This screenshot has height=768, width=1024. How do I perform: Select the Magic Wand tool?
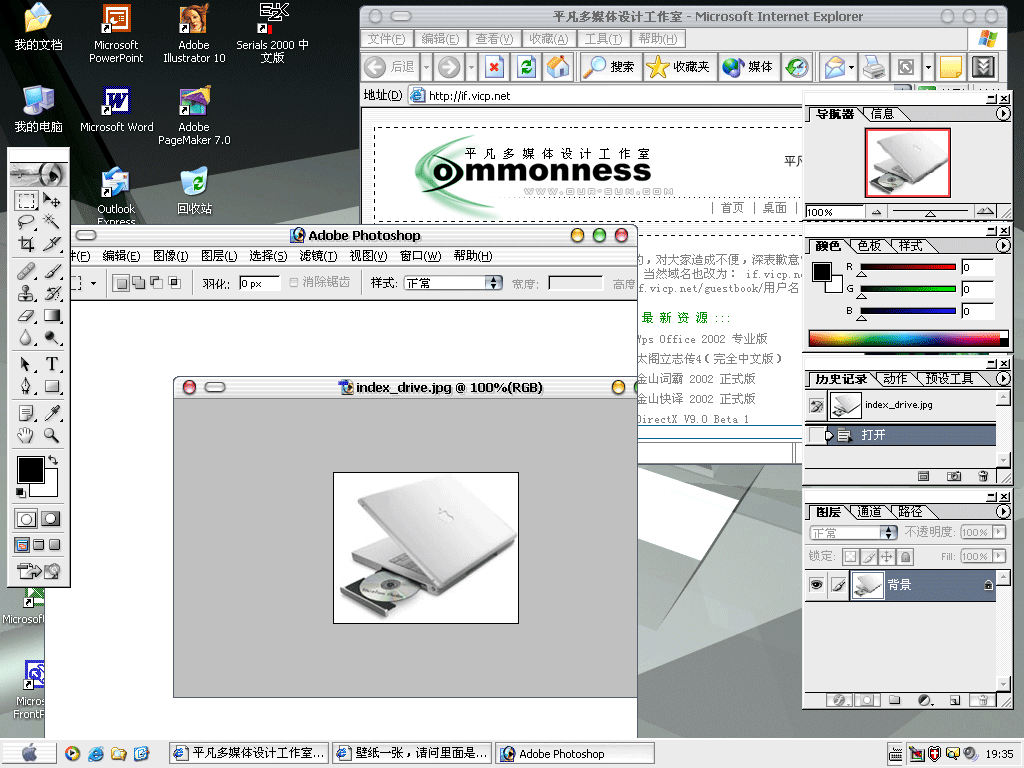[52, 222]
